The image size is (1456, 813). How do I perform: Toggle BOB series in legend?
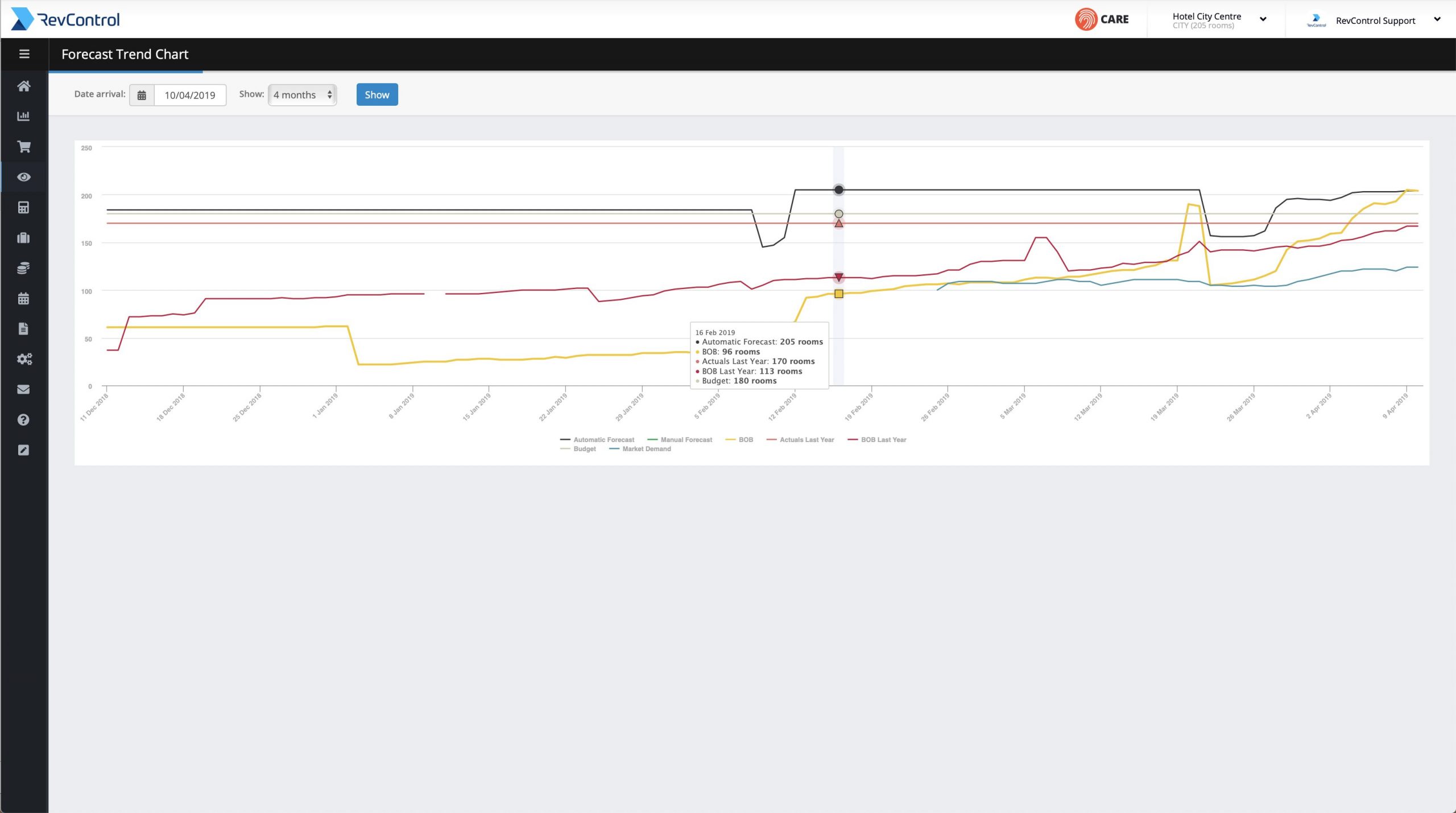tap(739, 440)
